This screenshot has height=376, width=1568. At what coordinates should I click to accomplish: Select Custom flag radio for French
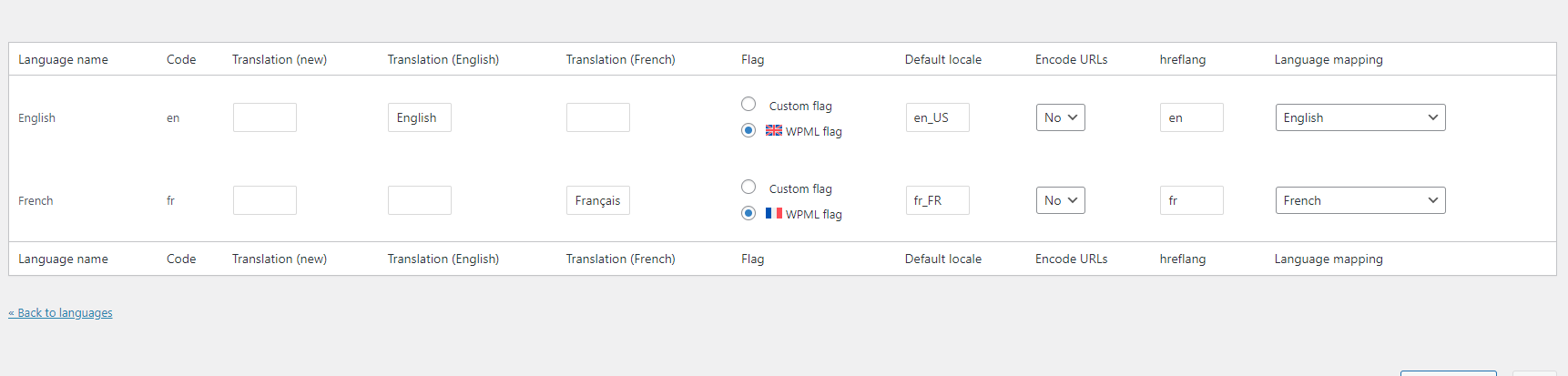pos(748,187)
